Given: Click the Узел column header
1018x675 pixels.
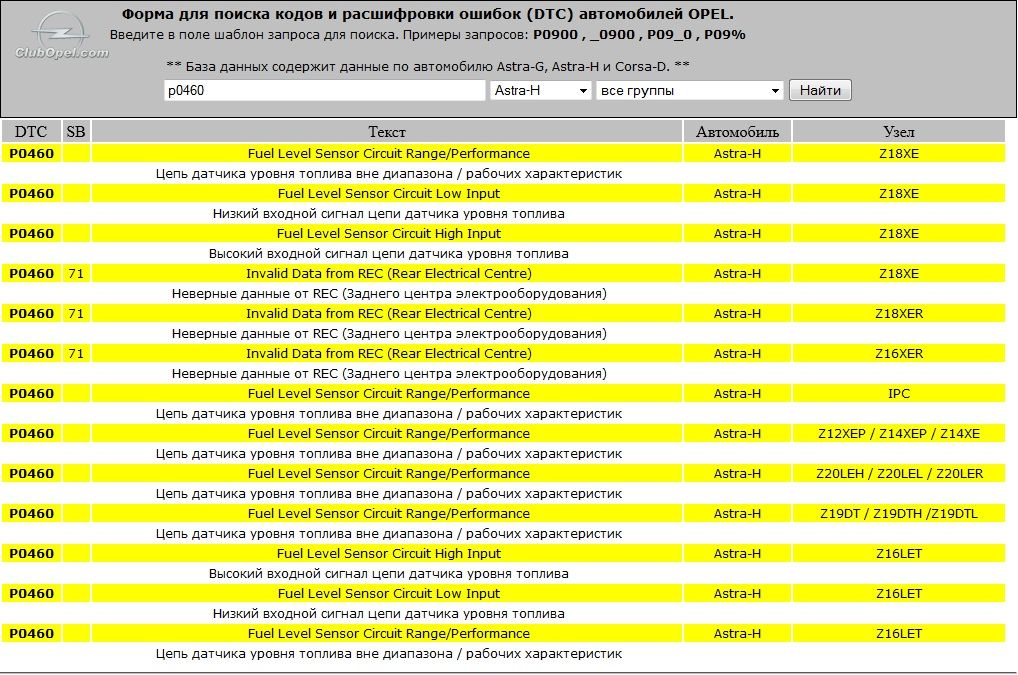Looking at the screenshot, I should pyautogui.click(x=899, y=132).
